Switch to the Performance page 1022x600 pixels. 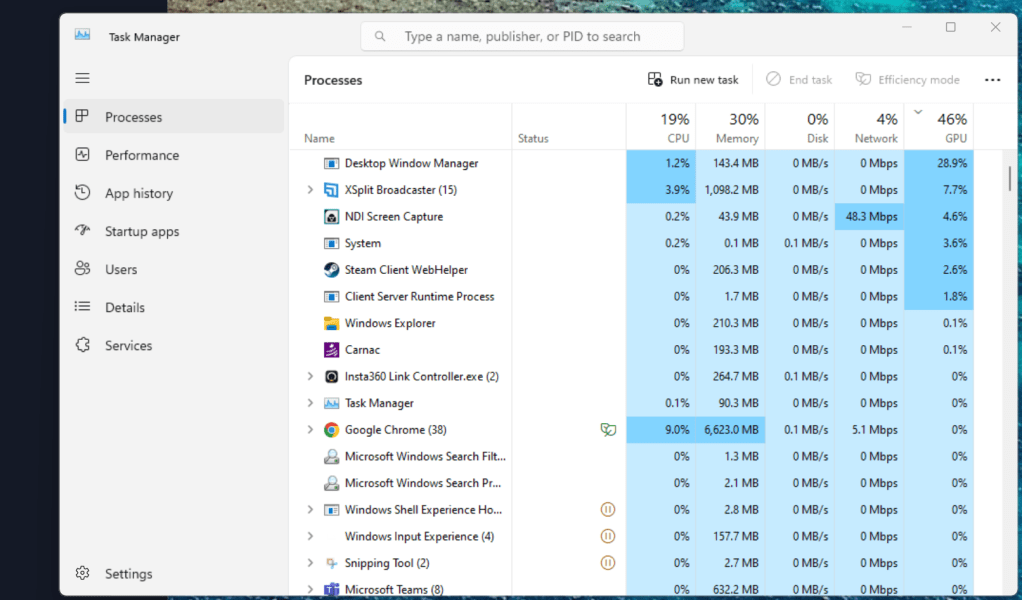tap(174, 155)
